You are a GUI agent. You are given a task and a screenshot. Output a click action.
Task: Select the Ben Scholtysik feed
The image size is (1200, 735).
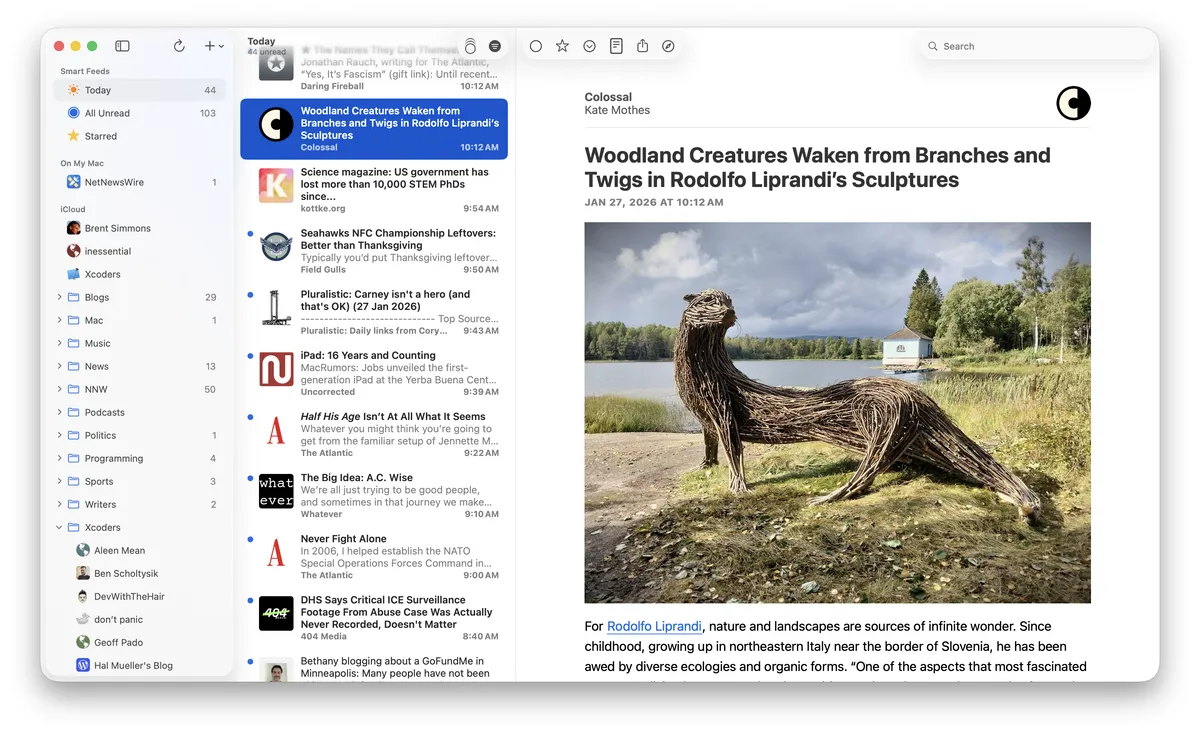coord(140,573)
